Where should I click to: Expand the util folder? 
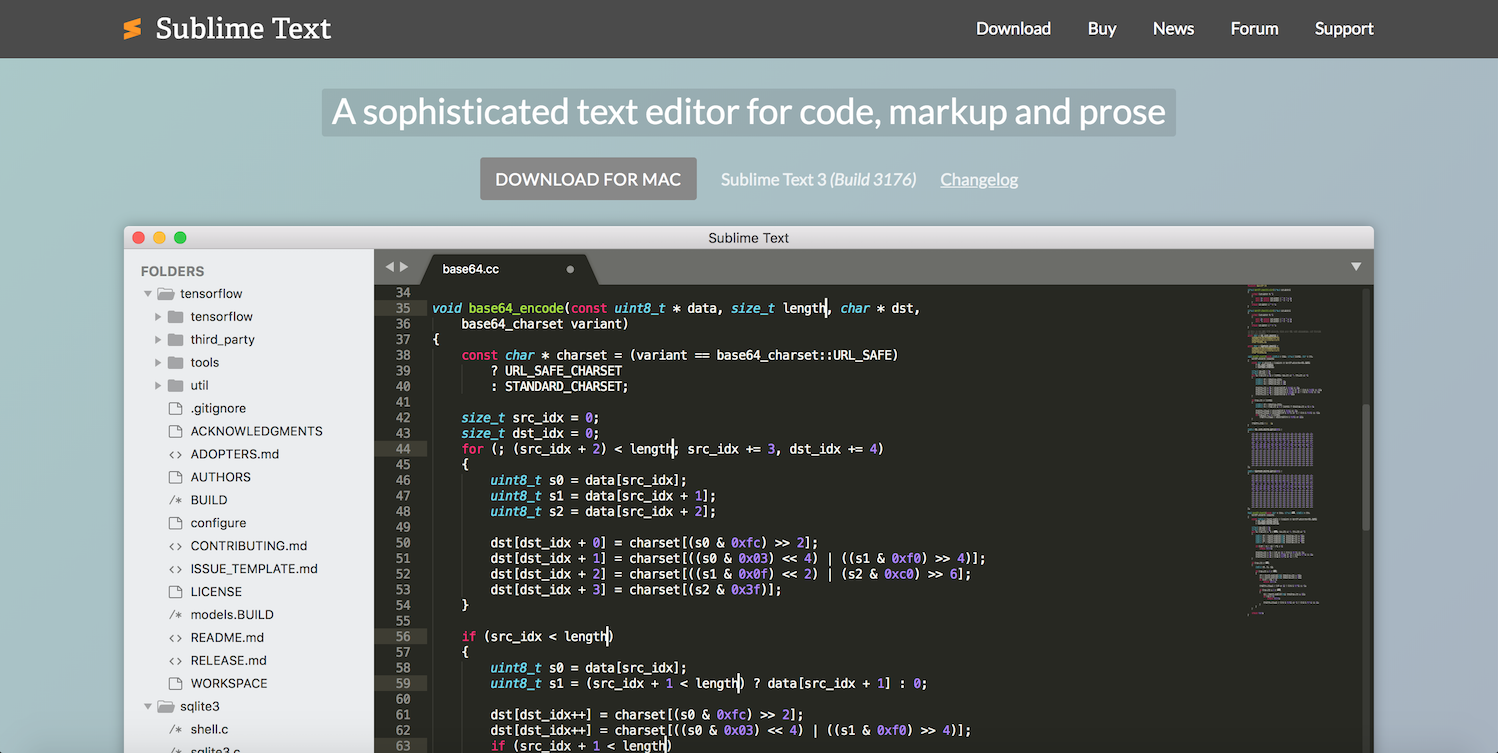(158, 386)
